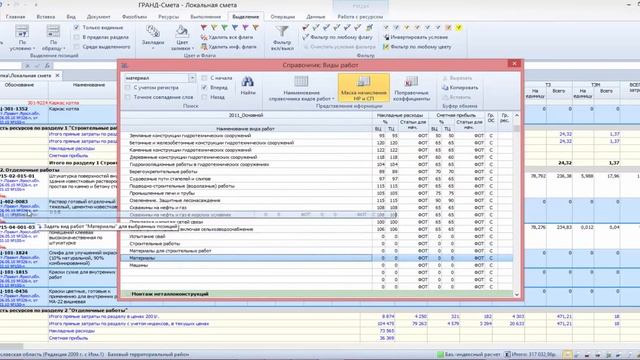Click the fx icon in formula bar
This screenshot has height=360, width=640.
pyautogui.click(x=47, y=66)
